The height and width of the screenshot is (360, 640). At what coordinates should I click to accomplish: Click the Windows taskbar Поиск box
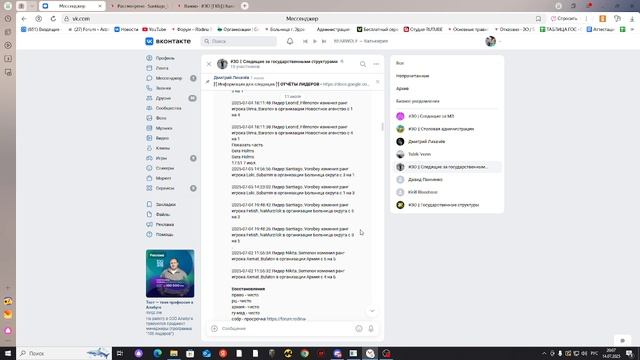63,353
